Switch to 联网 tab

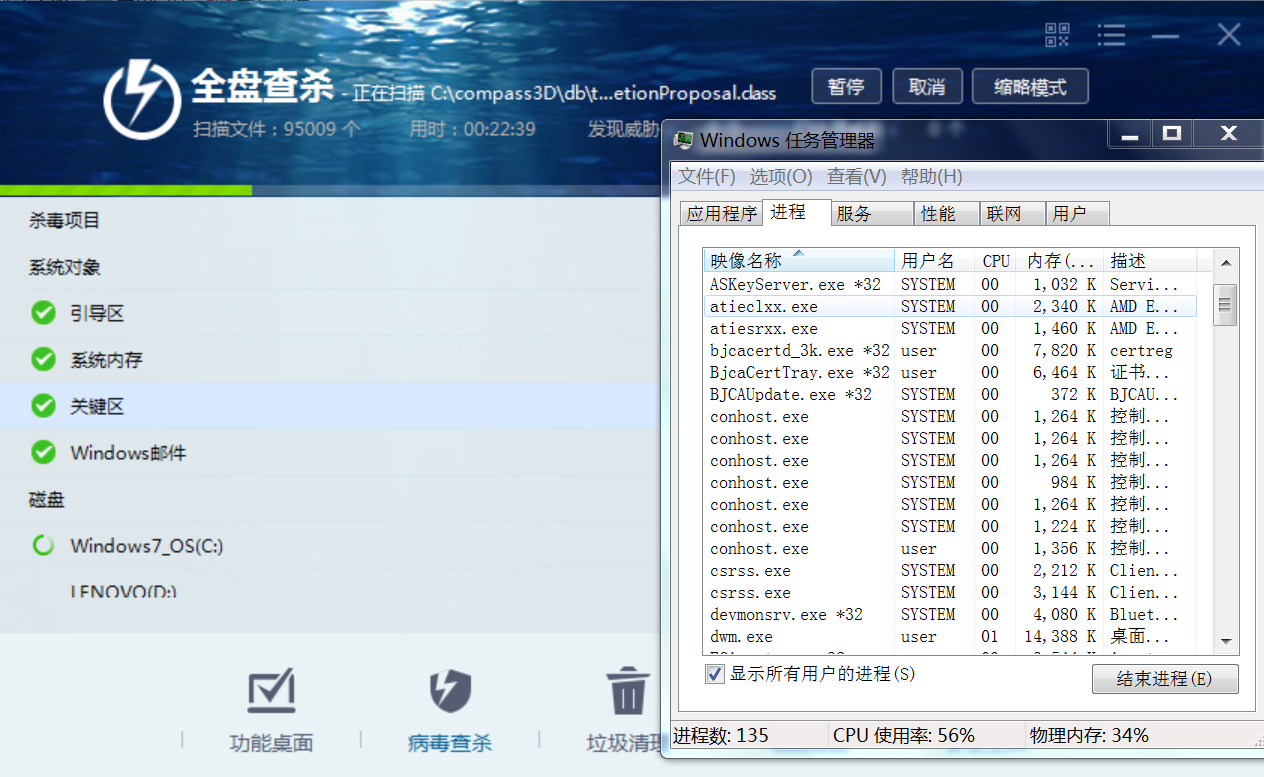1011,214
